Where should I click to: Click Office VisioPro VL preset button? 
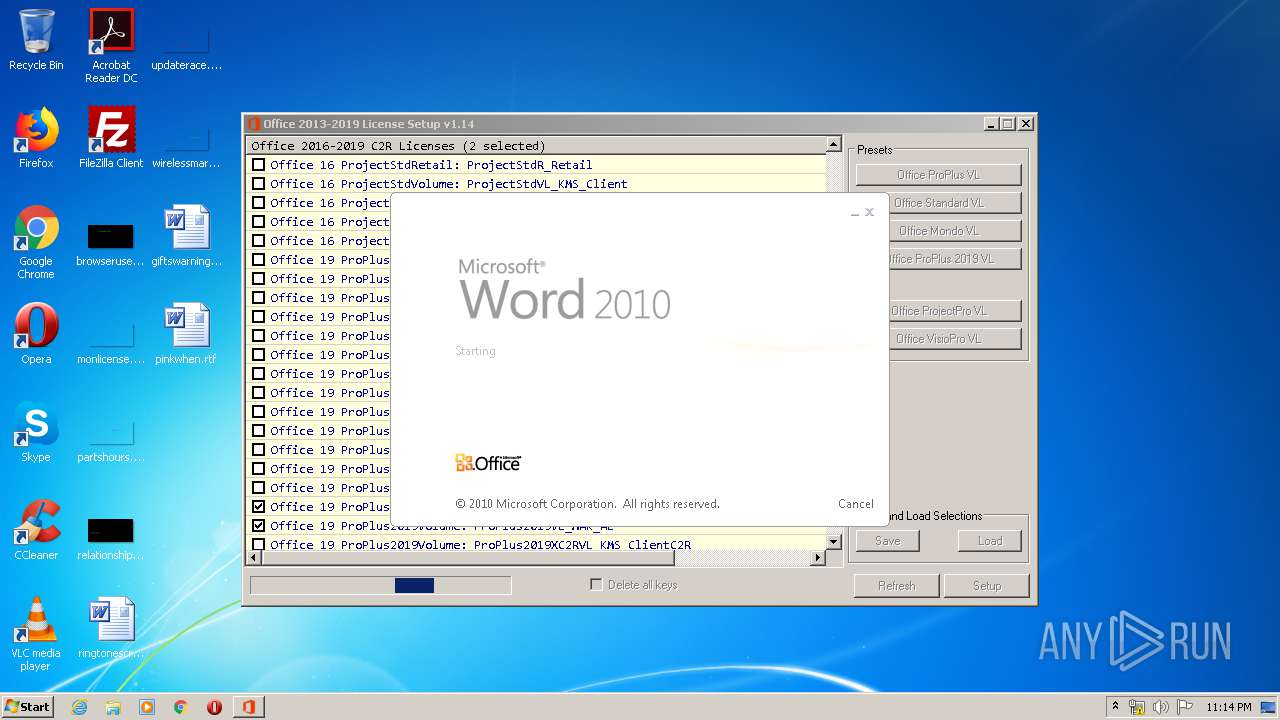pyautogui.click(x=938, y=339)
